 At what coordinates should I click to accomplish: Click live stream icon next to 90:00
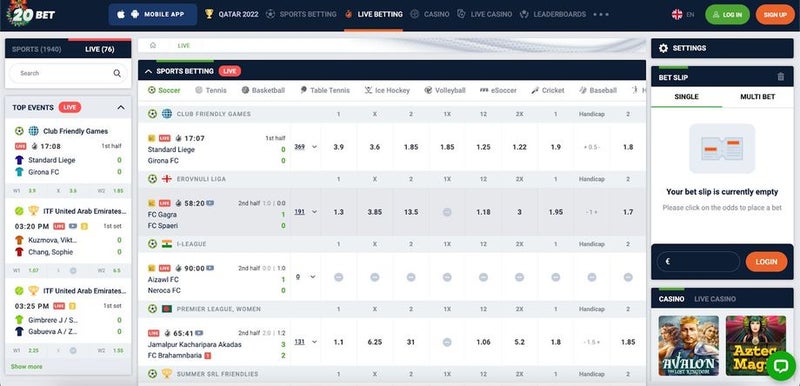[210, 268]
